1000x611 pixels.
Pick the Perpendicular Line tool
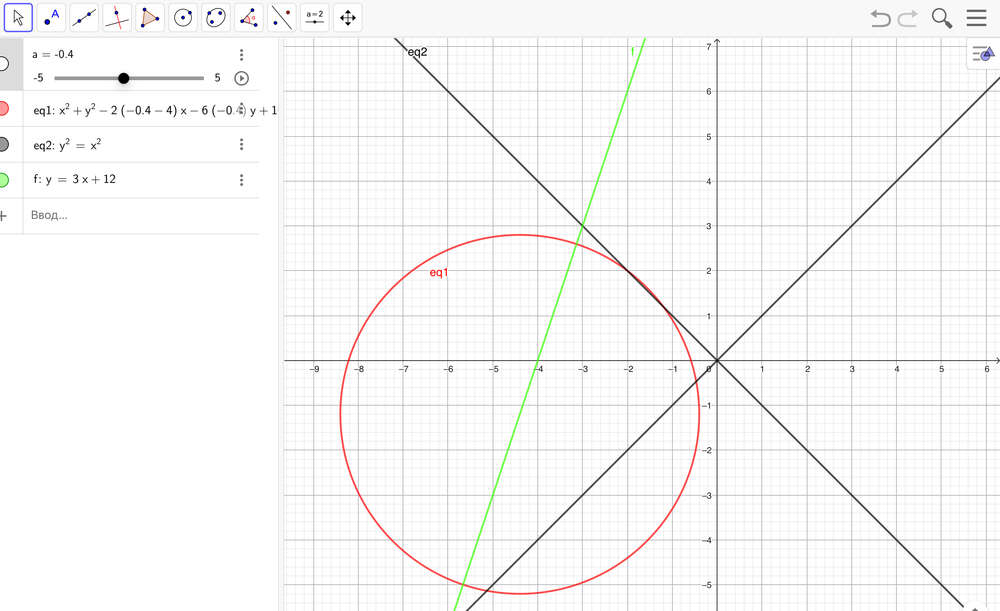point(117,17)
